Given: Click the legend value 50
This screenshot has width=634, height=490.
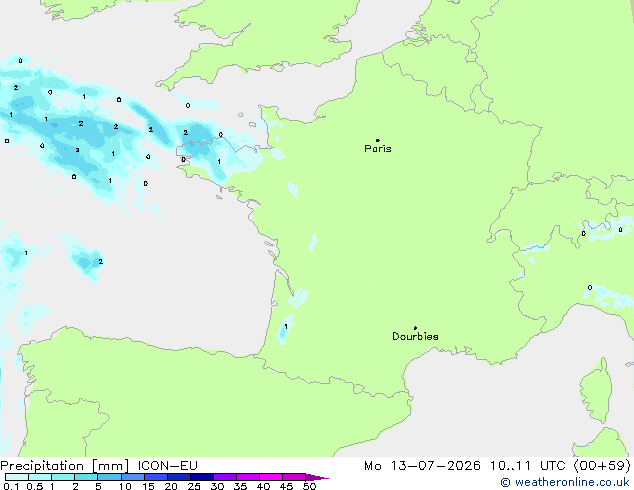Looking at the screenshot, I should pos(309,486).
